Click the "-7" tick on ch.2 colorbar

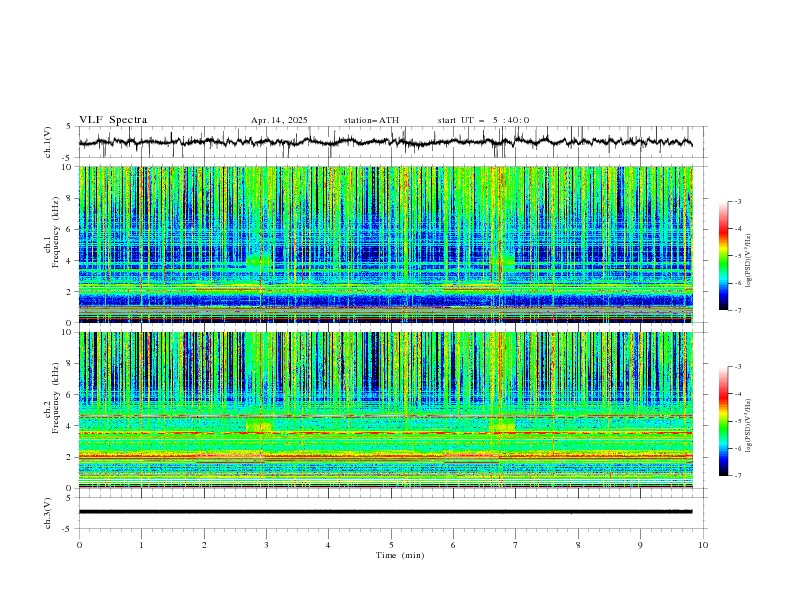[x=737, y=475]
